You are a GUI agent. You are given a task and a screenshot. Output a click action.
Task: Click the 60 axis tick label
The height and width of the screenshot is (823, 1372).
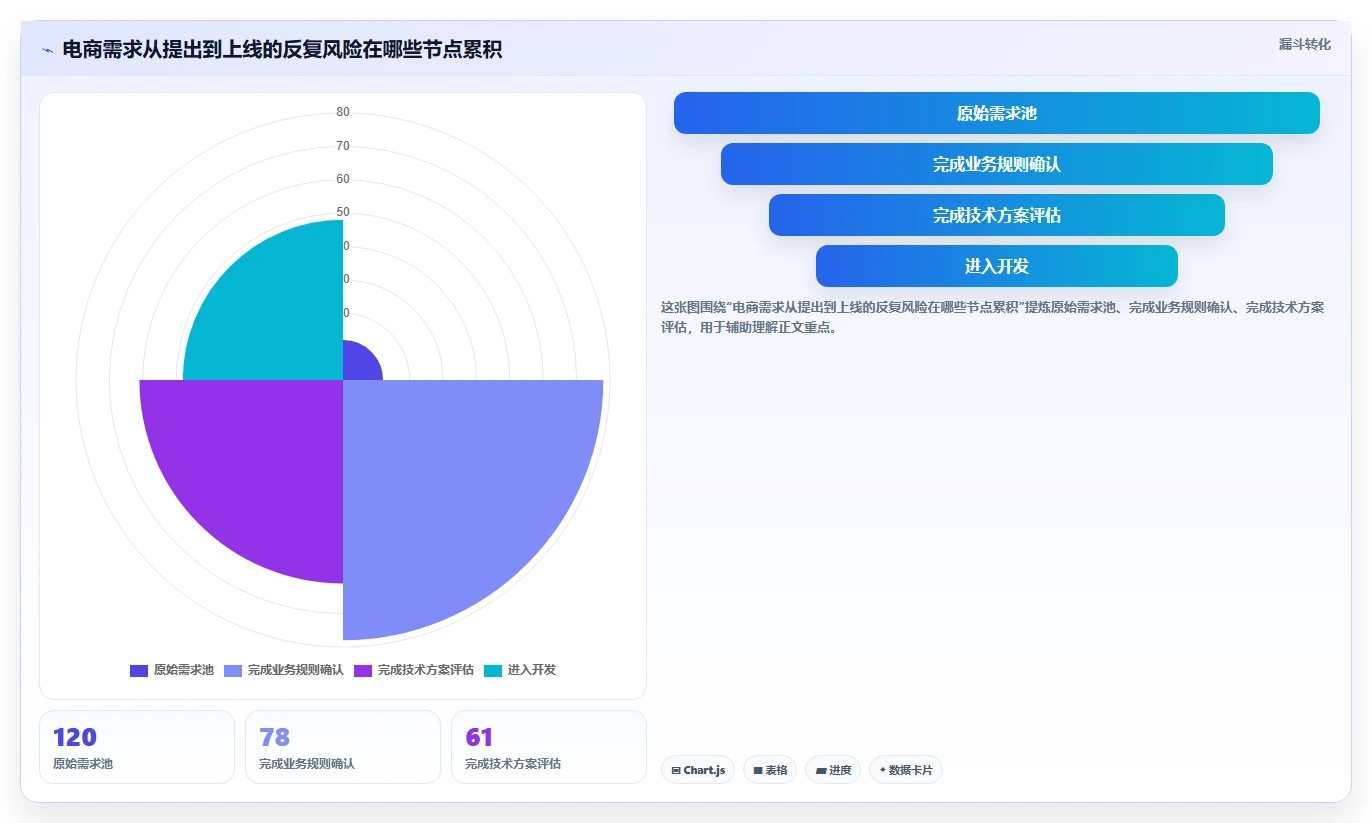point(343,179)
